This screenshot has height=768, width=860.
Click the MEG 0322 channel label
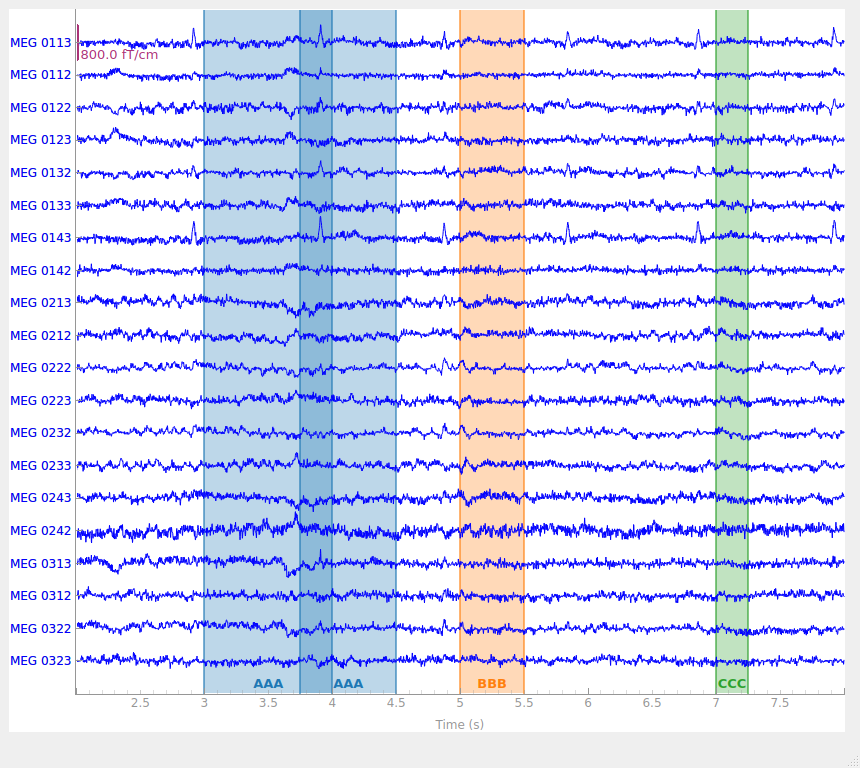click(41, 629)
